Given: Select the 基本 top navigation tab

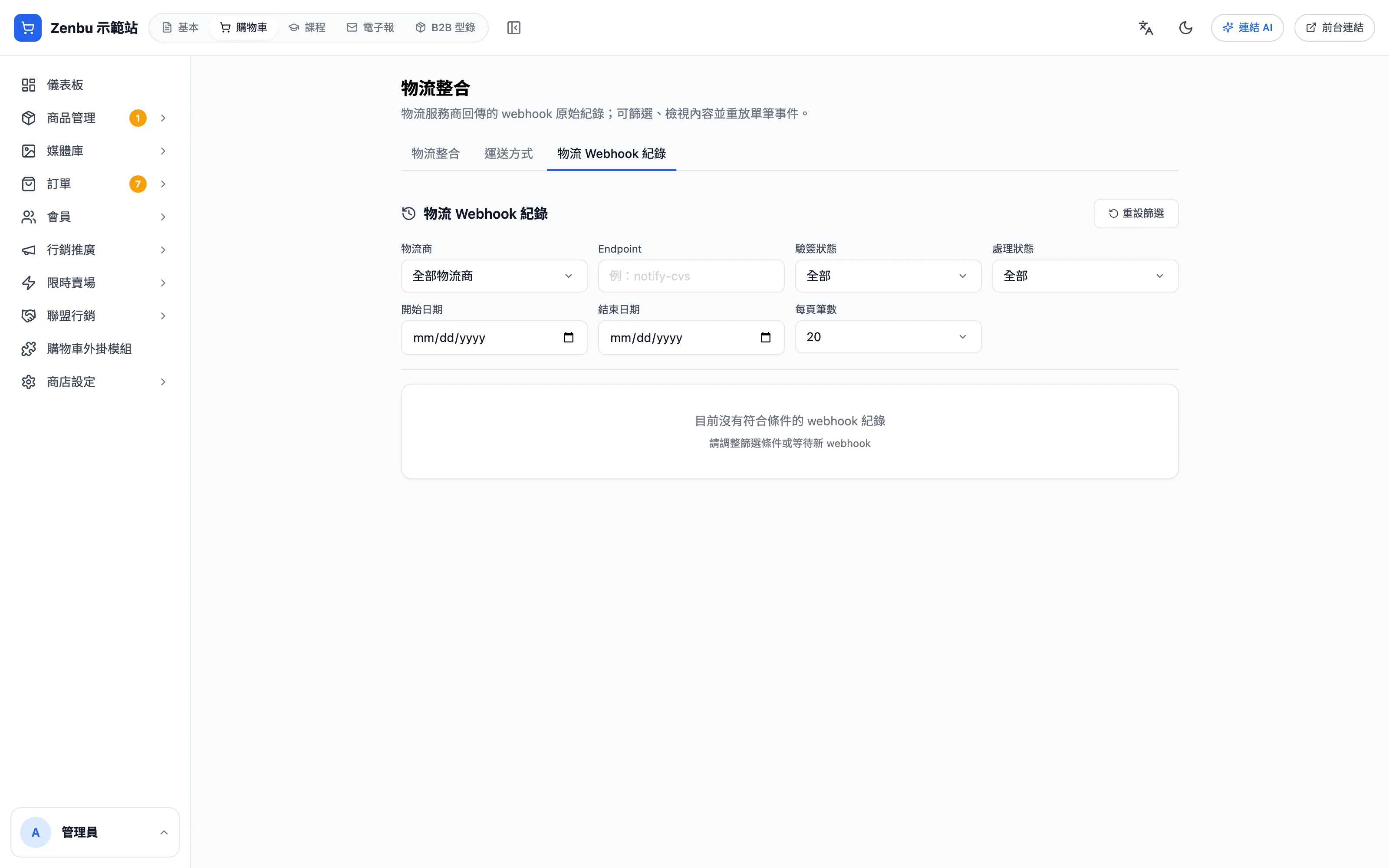Looking at the screenshot, I should (x=180, y=27).
